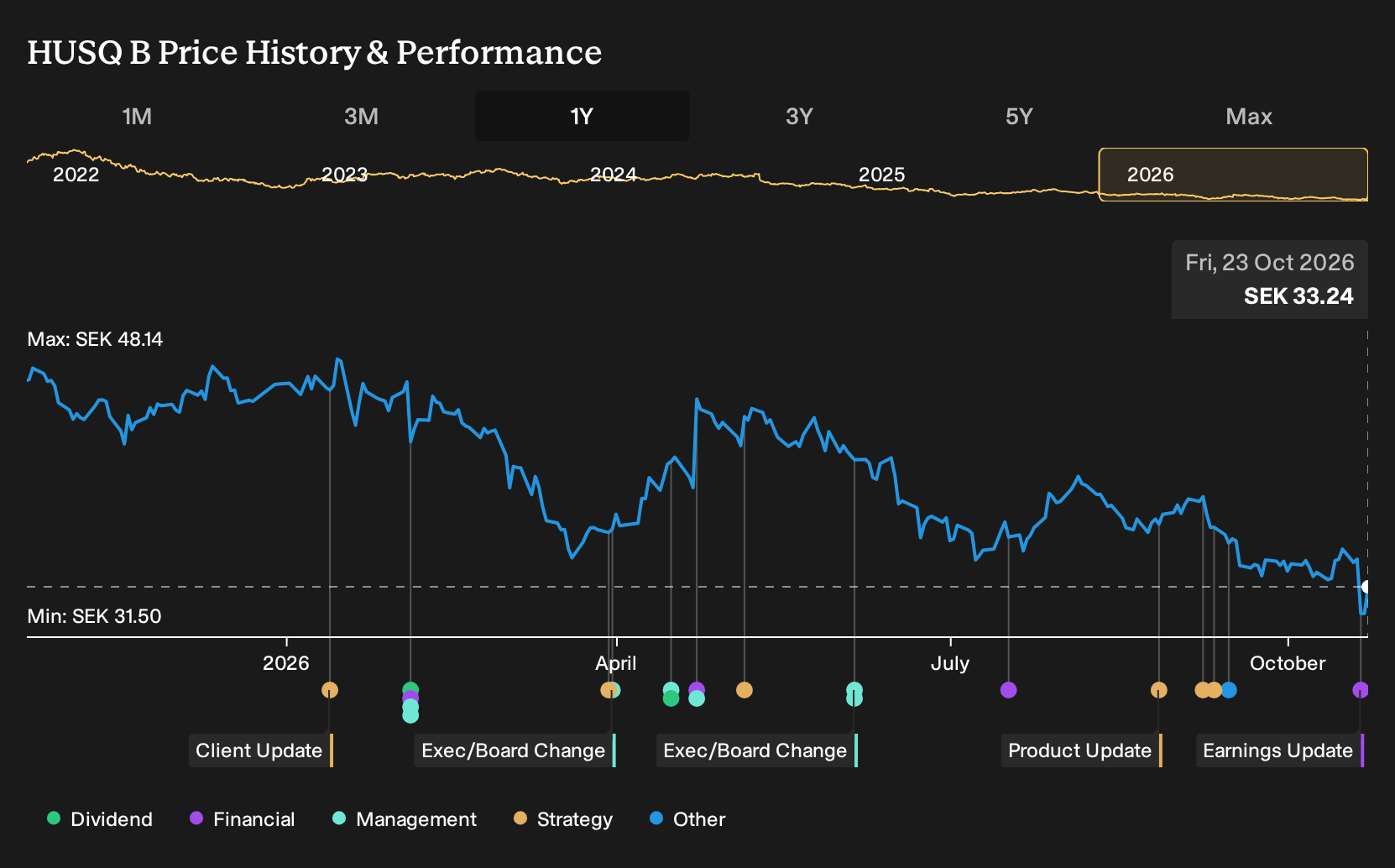Image resolution: width=1395 pixels, height=868 pixels.
Task: Click the 'SEK 33.24' tooltip price
Action: (1298, 296)
